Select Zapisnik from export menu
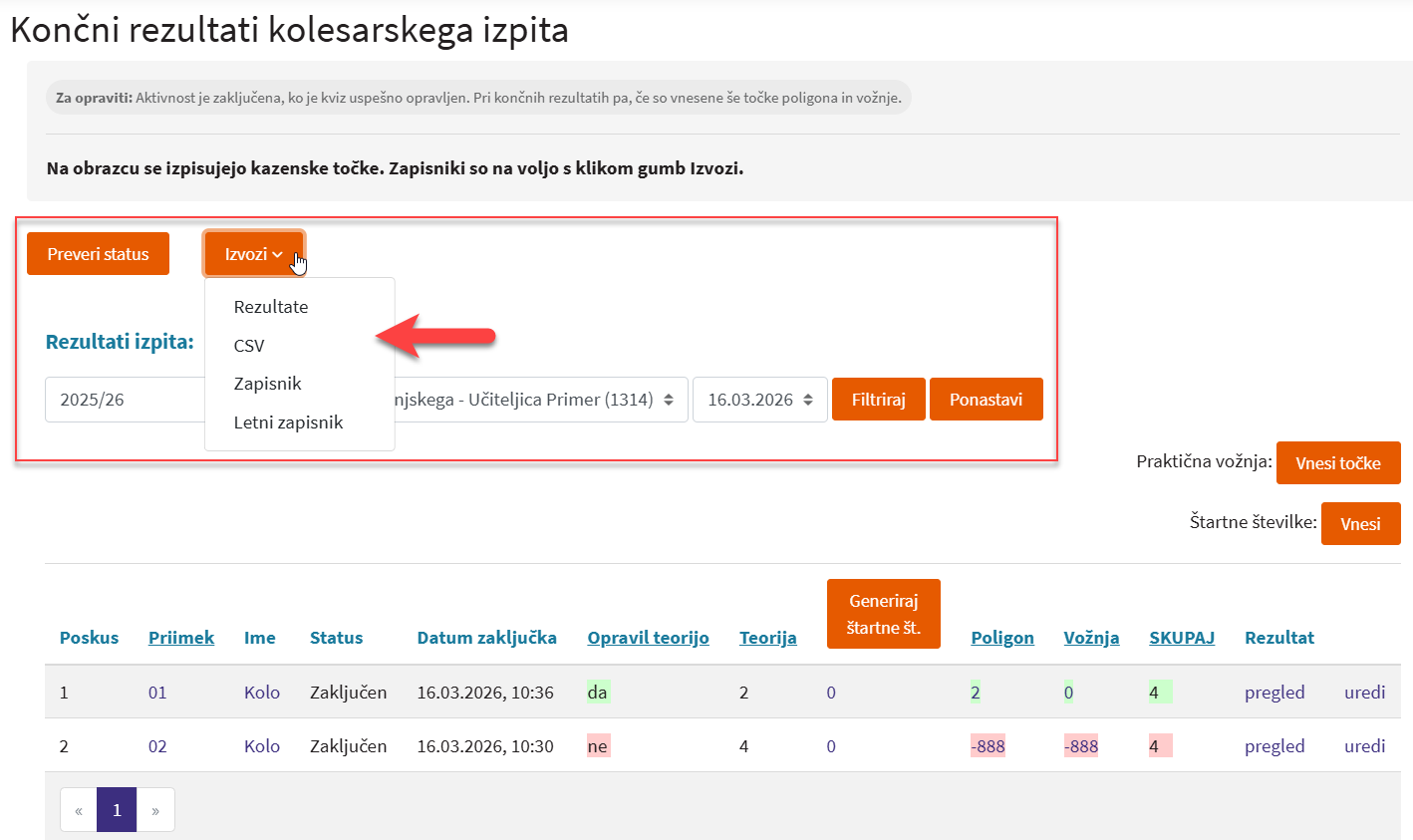Viewport: 1413px width, 840px height. (x=267, y=384)
